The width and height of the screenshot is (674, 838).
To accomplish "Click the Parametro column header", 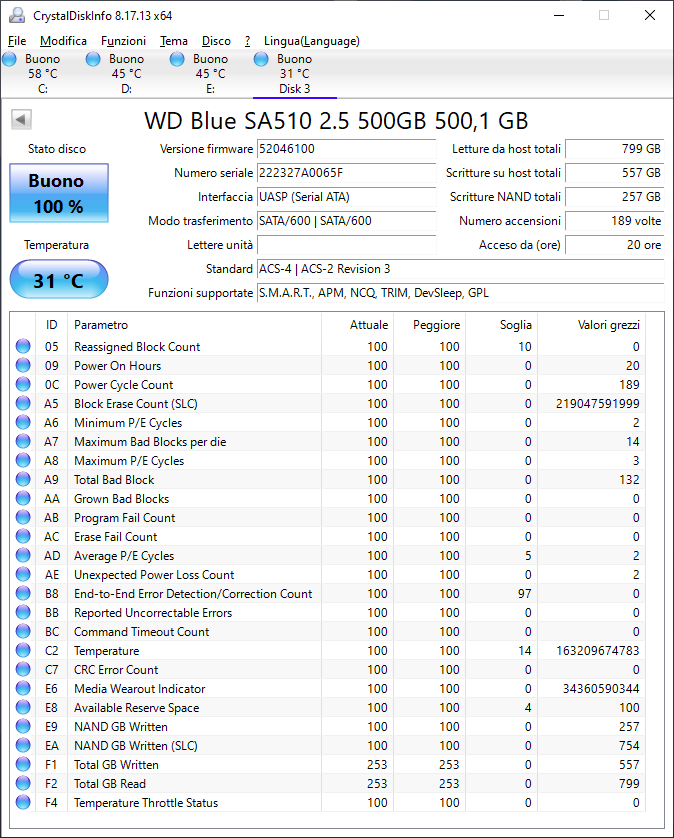I will click(x=195, y=325).
